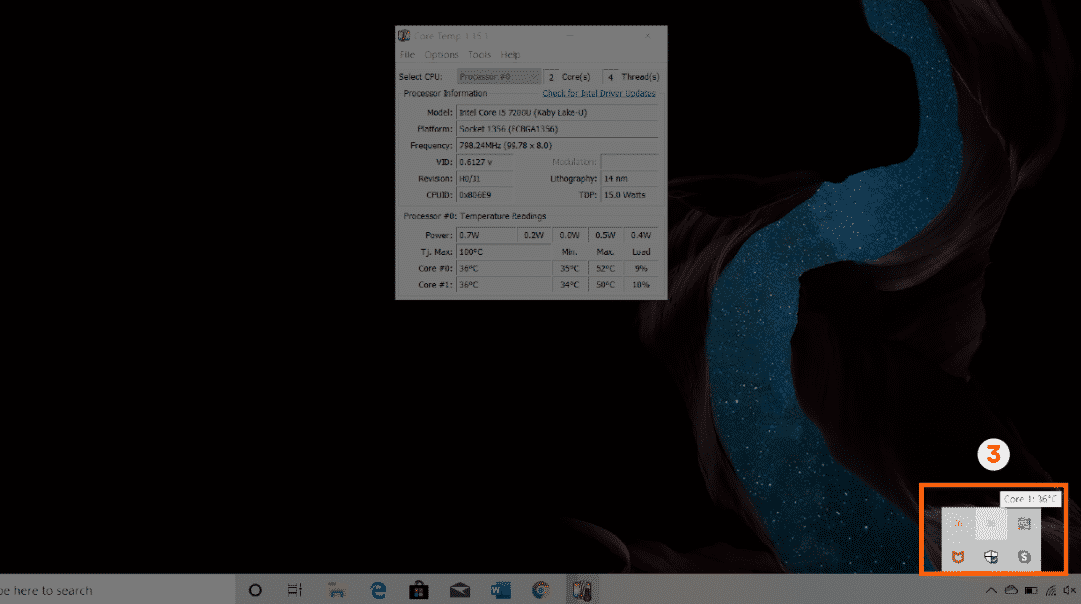Click Core #1 min temperature 34°C
This screenshot has width=1081, height=604.
(x=569, y=285)
